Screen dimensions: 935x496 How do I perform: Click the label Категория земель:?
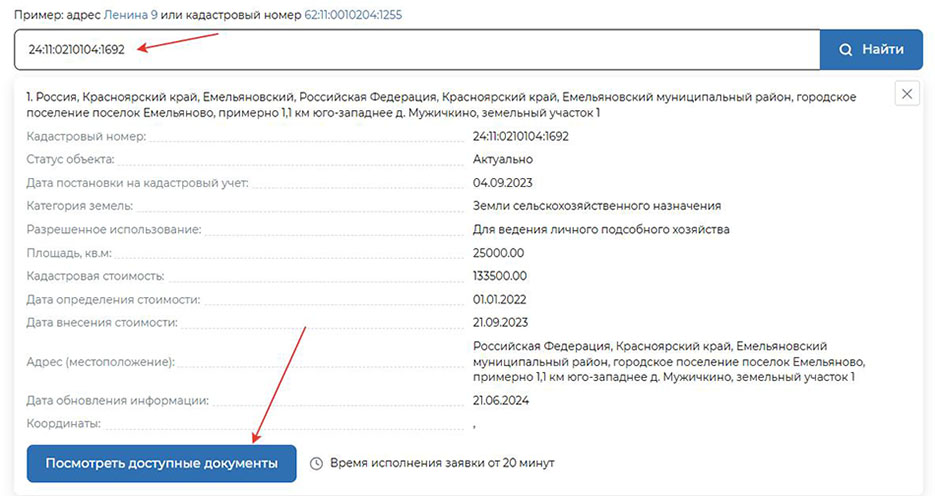pyautogui.click(x=80, y=206)
